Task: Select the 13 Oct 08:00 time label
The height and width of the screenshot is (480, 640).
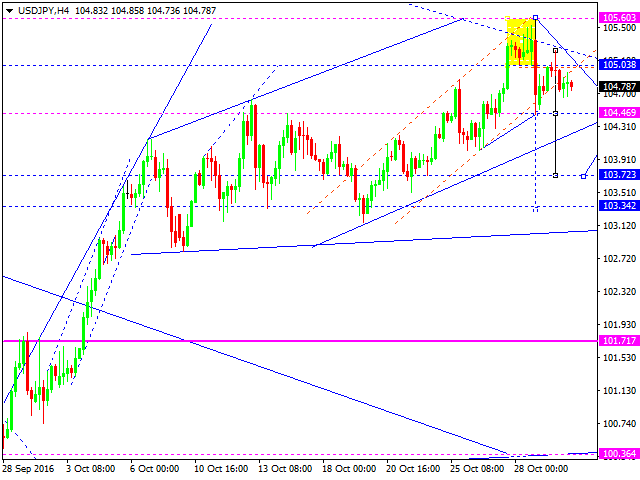Action: pyautogui.click(x=285, y=469)
